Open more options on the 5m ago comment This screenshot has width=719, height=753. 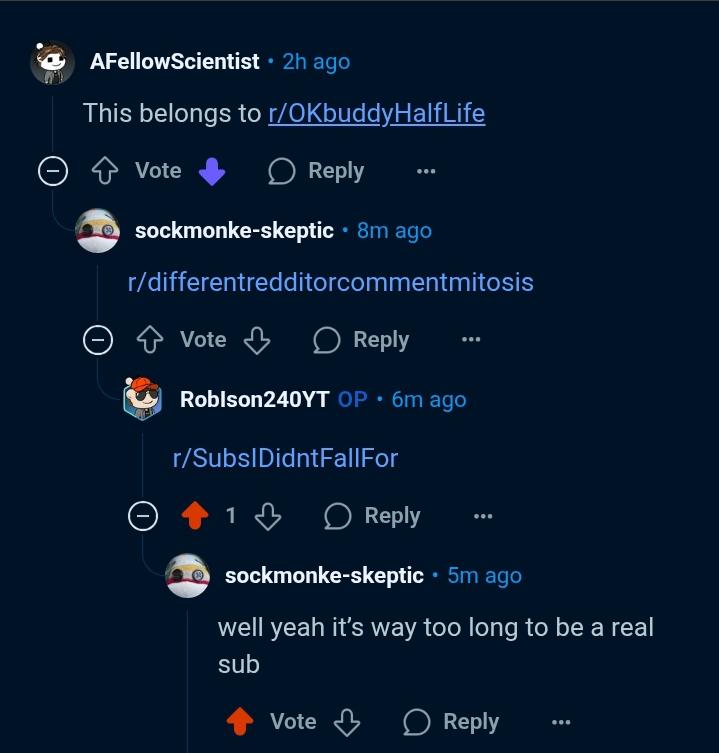tap(561, 722)
